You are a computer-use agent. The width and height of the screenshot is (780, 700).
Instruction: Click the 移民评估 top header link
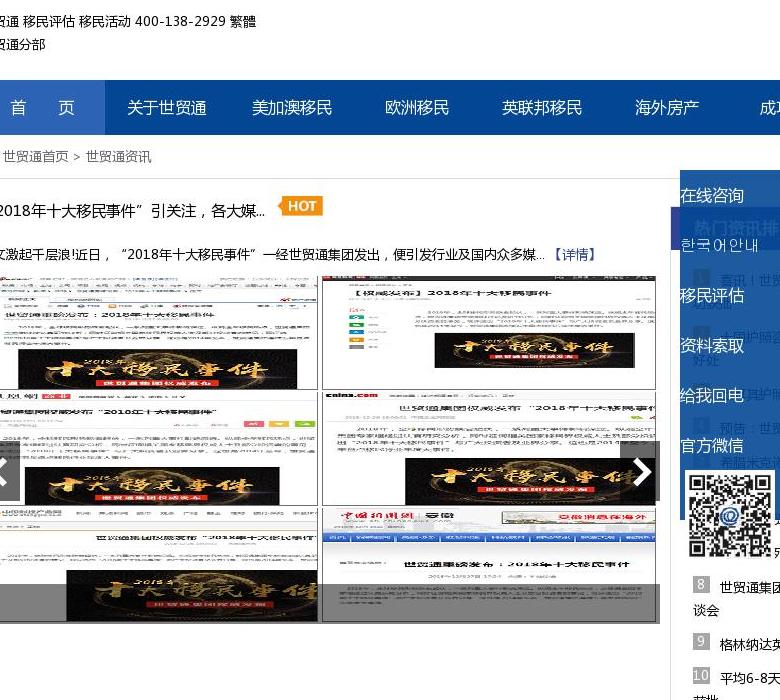click(x=49, y=21)
